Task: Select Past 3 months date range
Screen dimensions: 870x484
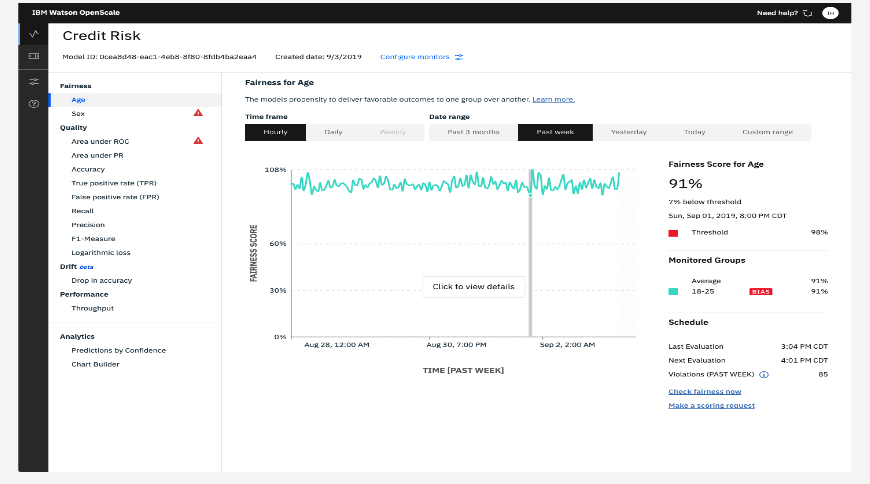Action: point(473,132)
